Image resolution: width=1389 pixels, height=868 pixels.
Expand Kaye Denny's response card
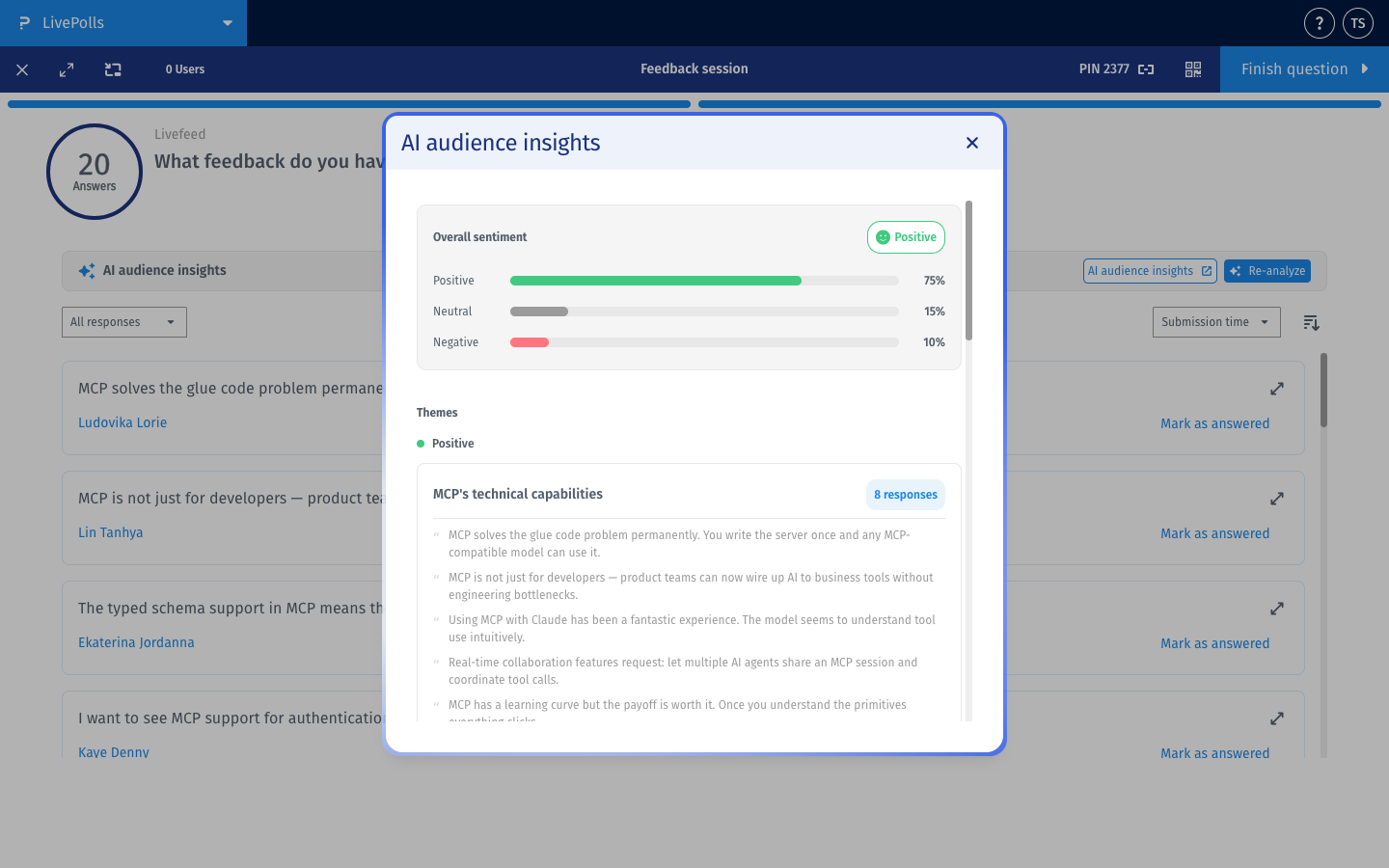coord(1277,719)
